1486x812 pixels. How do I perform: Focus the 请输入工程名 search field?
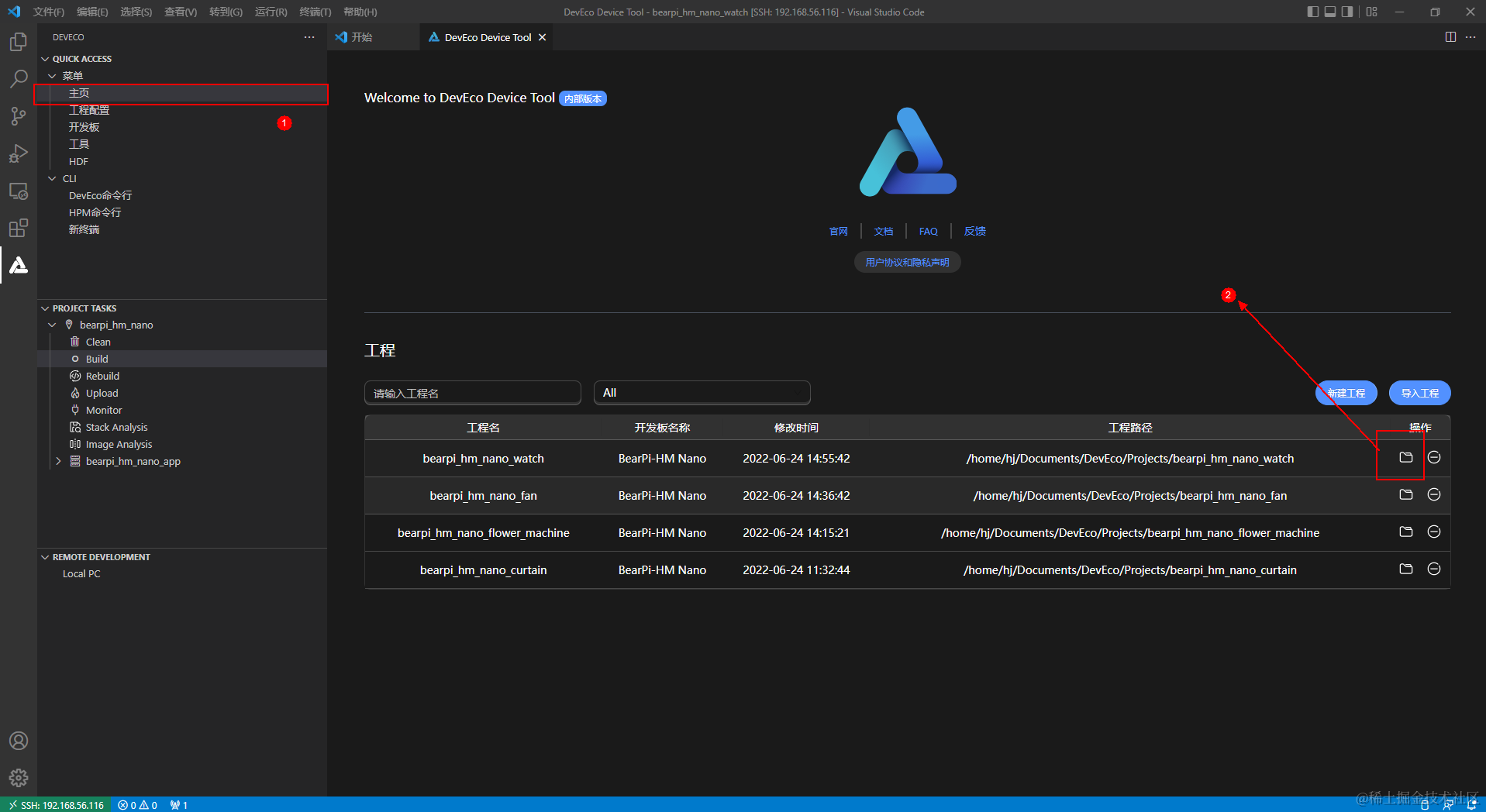473,393
